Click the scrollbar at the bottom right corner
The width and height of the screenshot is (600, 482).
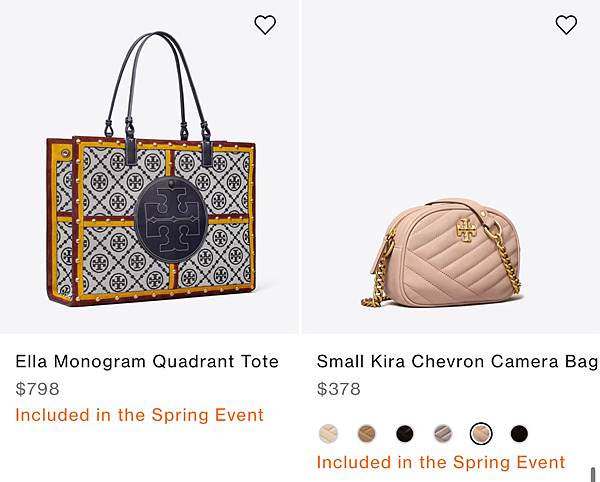tap(593, 474)
